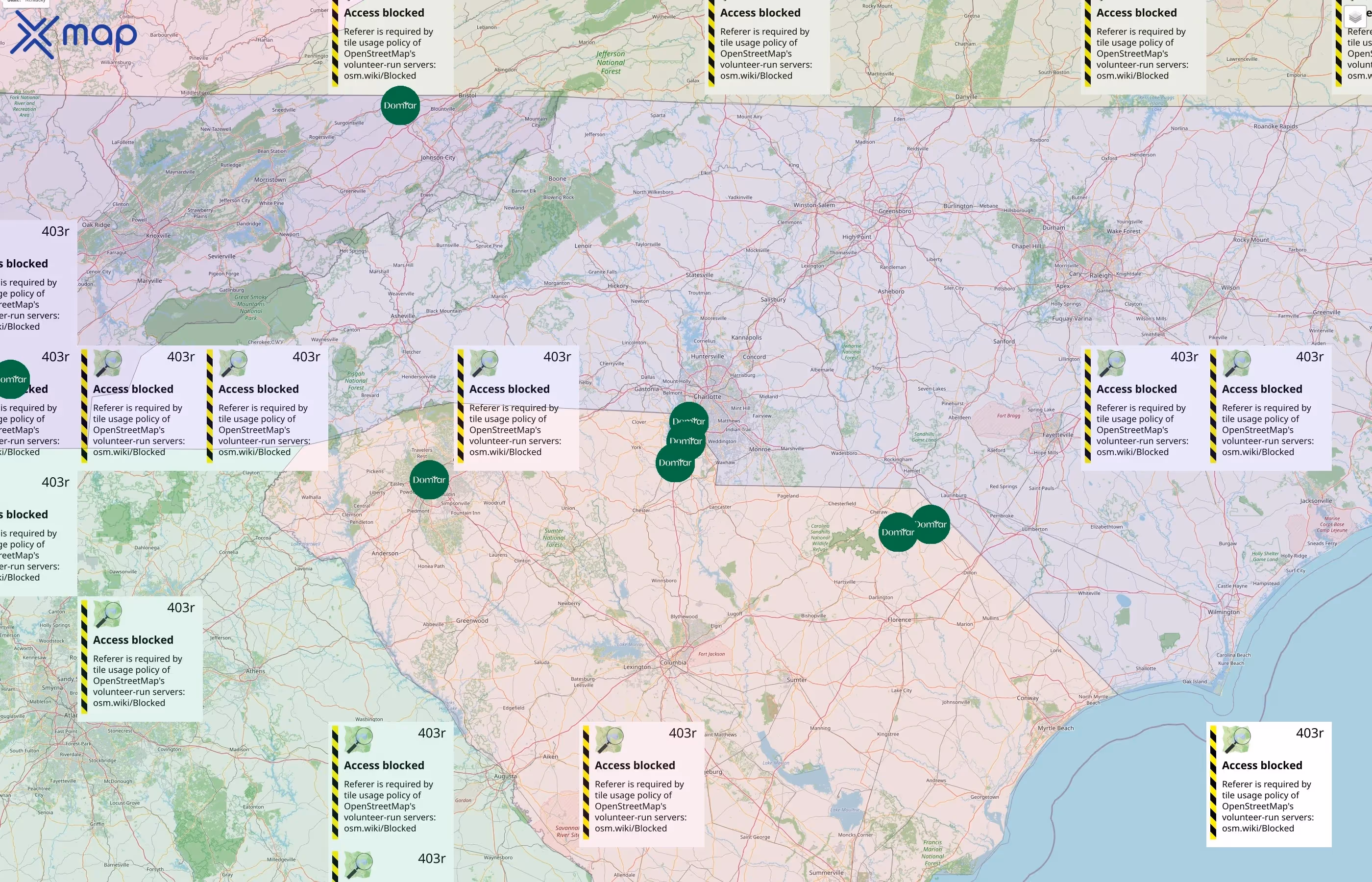The height and width of the screenshot is (882, 1372).
Task: Click the Greensboro city label
Action: coord(894,211)
